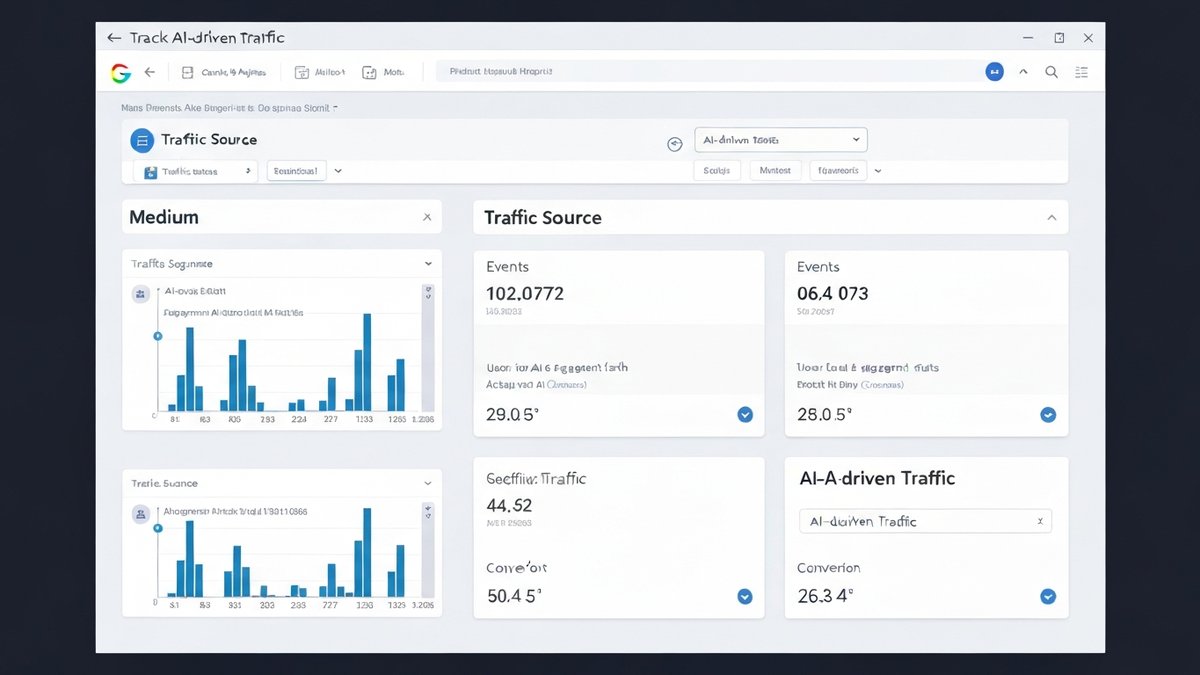Toggle the checkmark beside the 50.4 5° value
1200x675 pixels.
tap(745, 596)
